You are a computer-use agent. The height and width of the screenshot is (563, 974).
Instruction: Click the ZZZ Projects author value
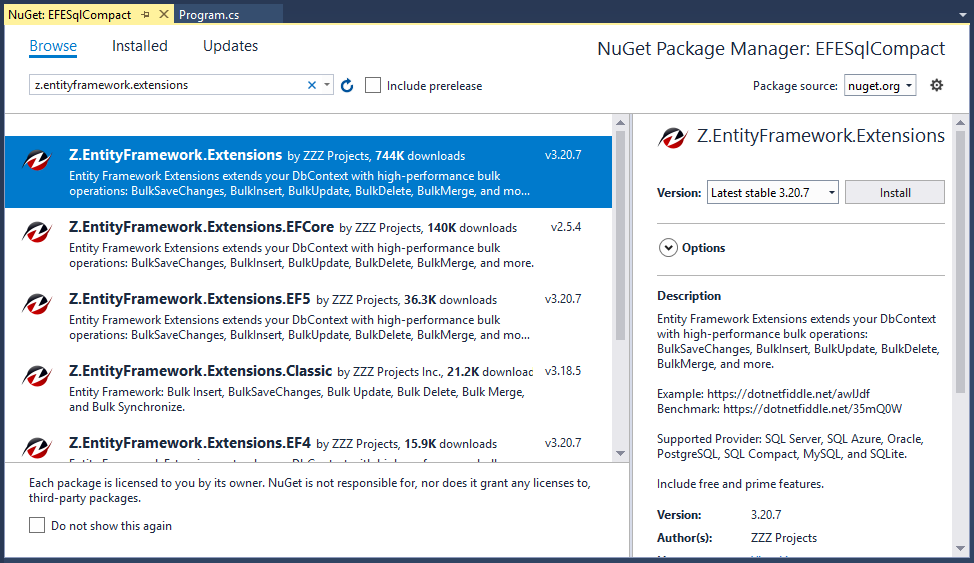[x=784, y=538]
